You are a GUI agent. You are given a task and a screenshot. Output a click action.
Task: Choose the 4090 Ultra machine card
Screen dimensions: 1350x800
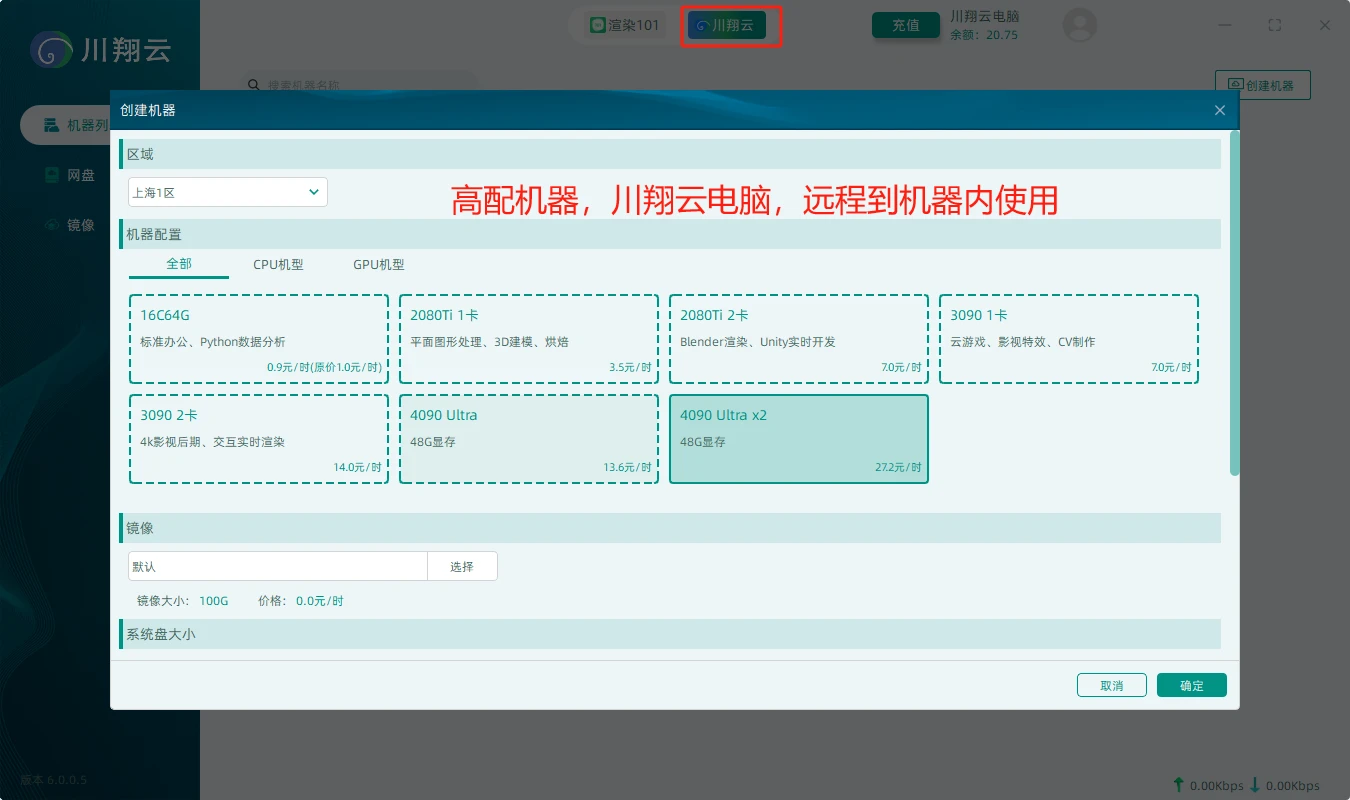[529, 439]
